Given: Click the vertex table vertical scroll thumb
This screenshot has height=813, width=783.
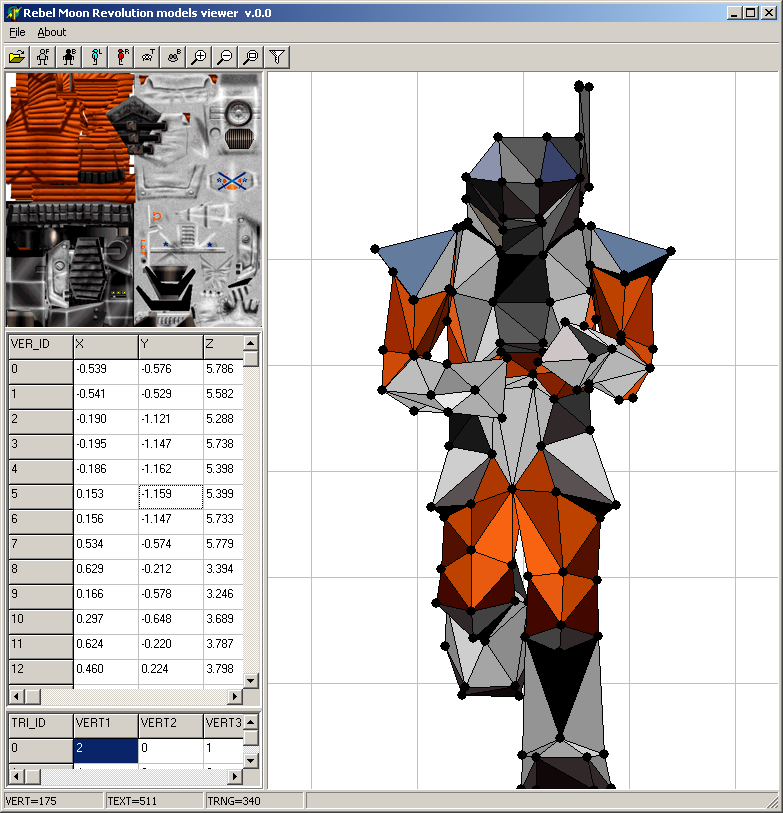Looking at the screenshot, I should pyautogui.click(x=251, y=358).
